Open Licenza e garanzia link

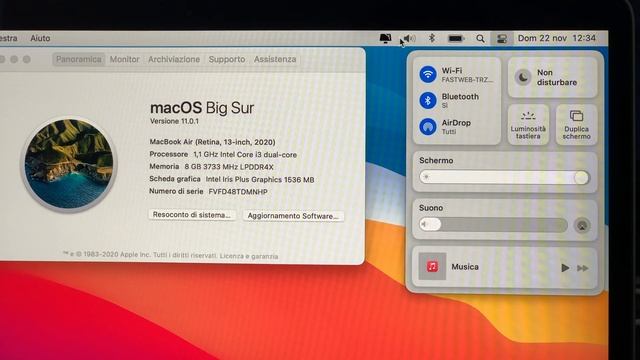(249, 256)
